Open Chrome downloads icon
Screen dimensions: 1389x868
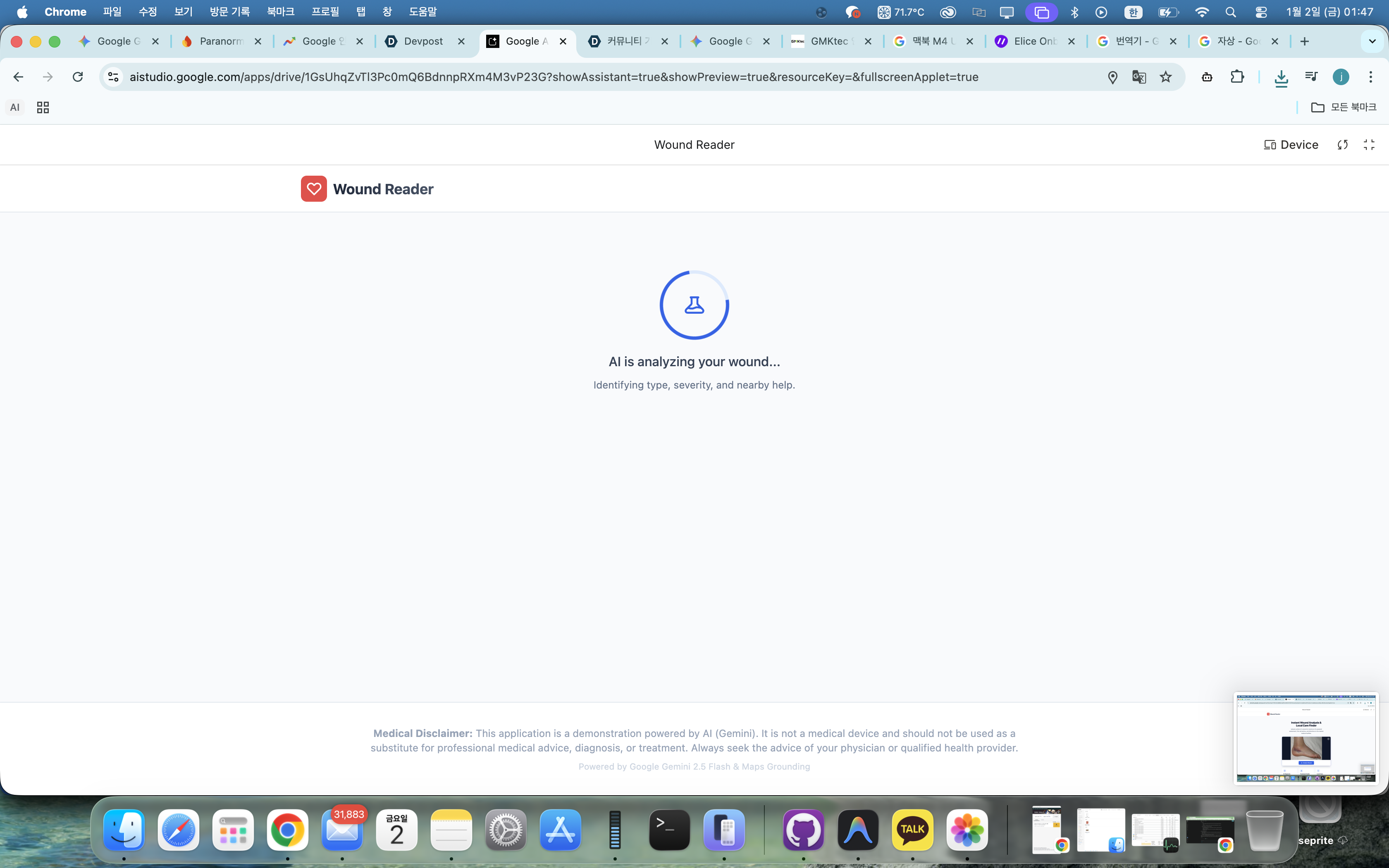1281,77
